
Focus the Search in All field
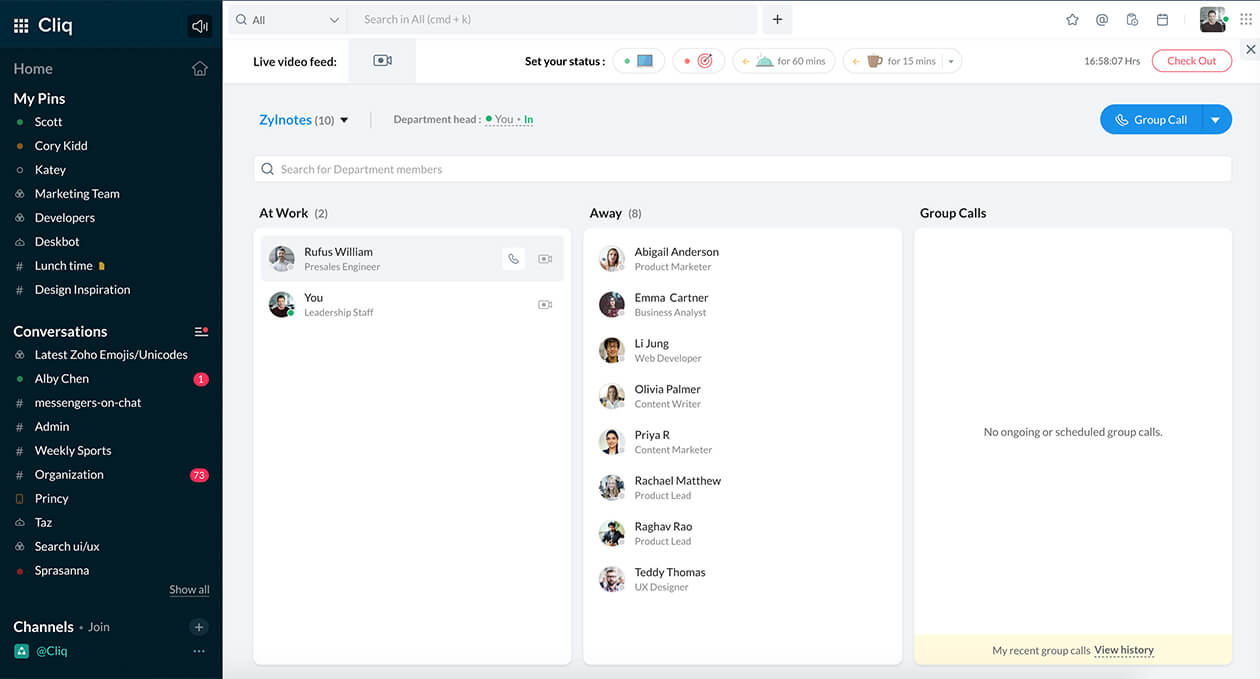click(552, 20)
